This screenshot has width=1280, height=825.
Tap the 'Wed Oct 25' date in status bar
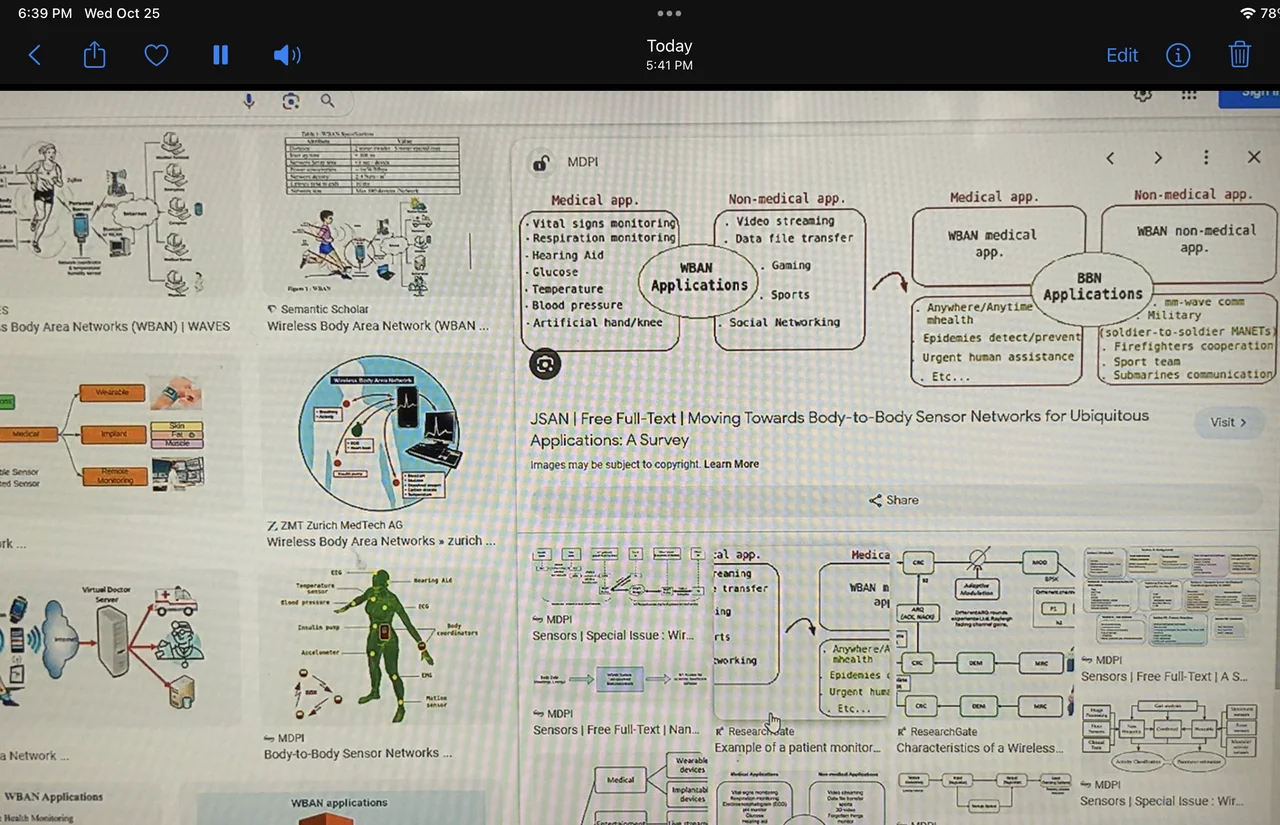pyautogui.click(x=122, y=13)
